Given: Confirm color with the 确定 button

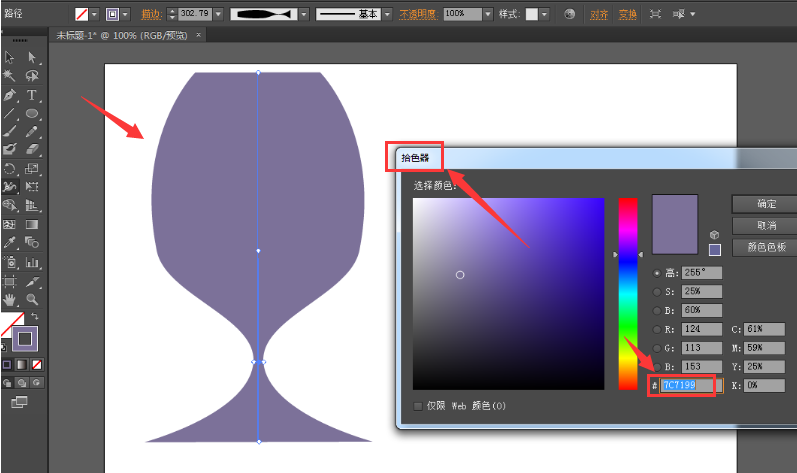Looking at the screenshot, I should point(767,203).
